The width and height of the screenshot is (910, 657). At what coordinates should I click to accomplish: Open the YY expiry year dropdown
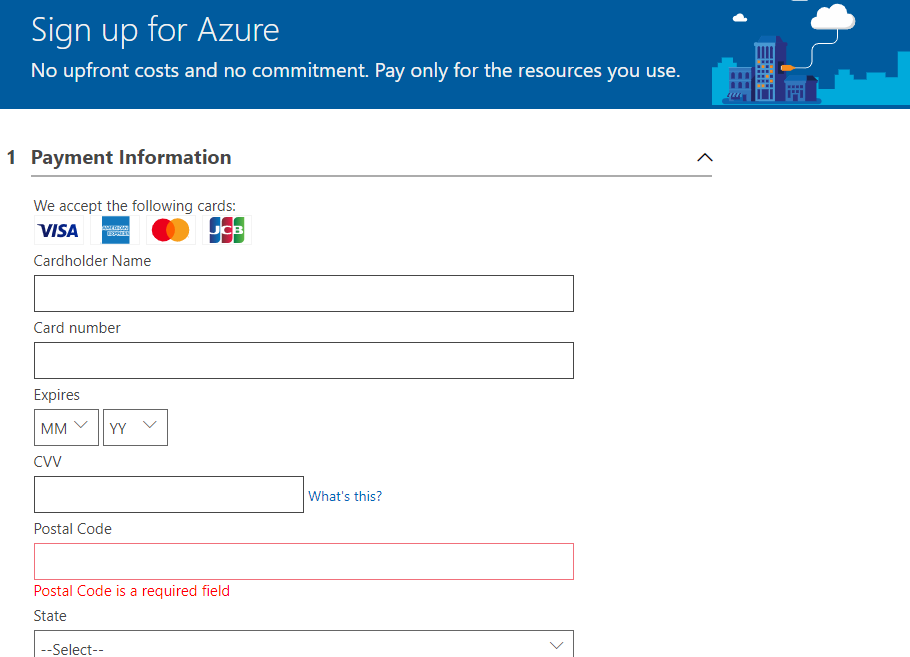[135, 428]
